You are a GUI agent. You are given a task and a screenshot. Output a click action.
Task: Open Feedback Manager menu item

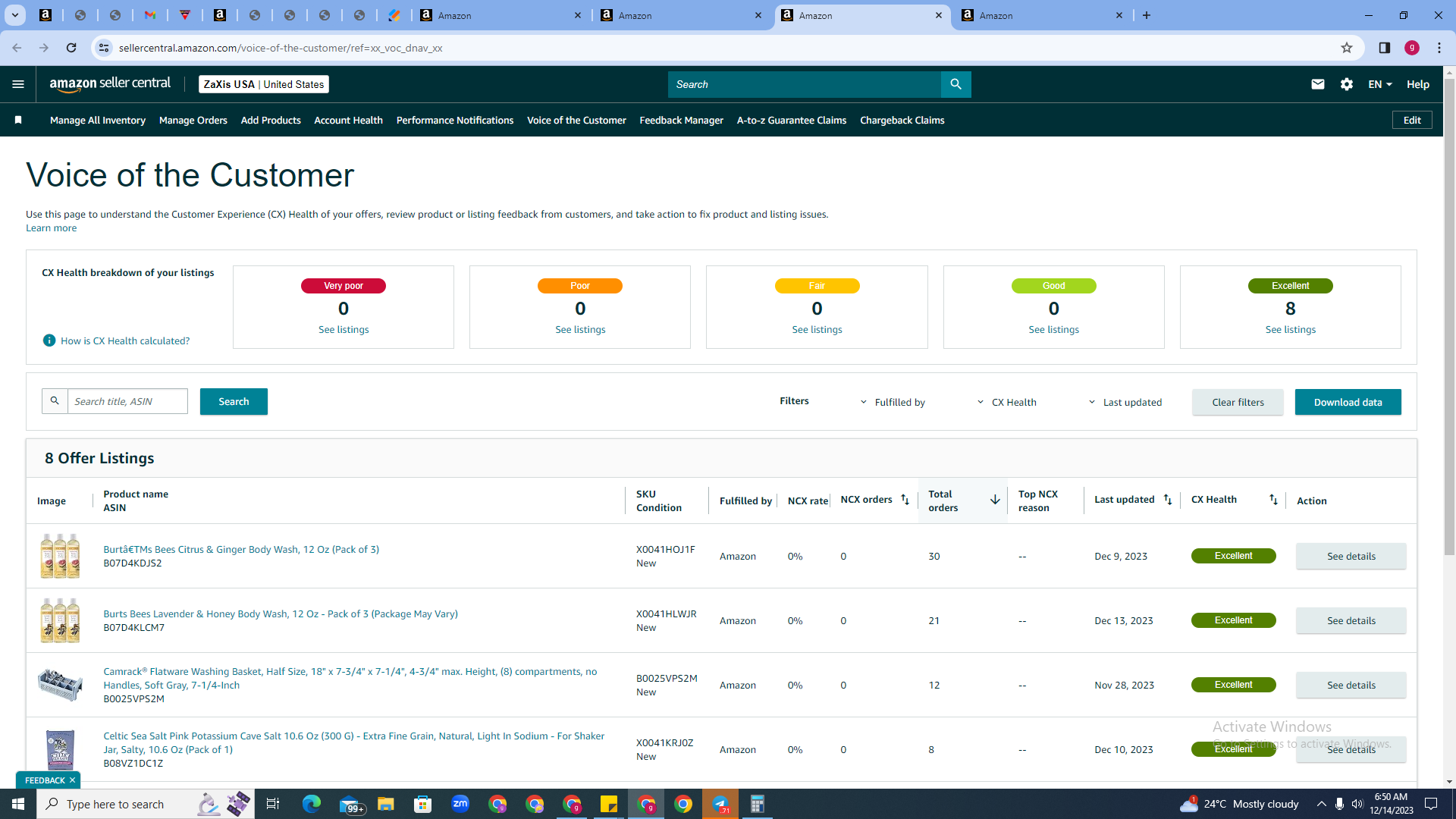click(x=681, y=120)
